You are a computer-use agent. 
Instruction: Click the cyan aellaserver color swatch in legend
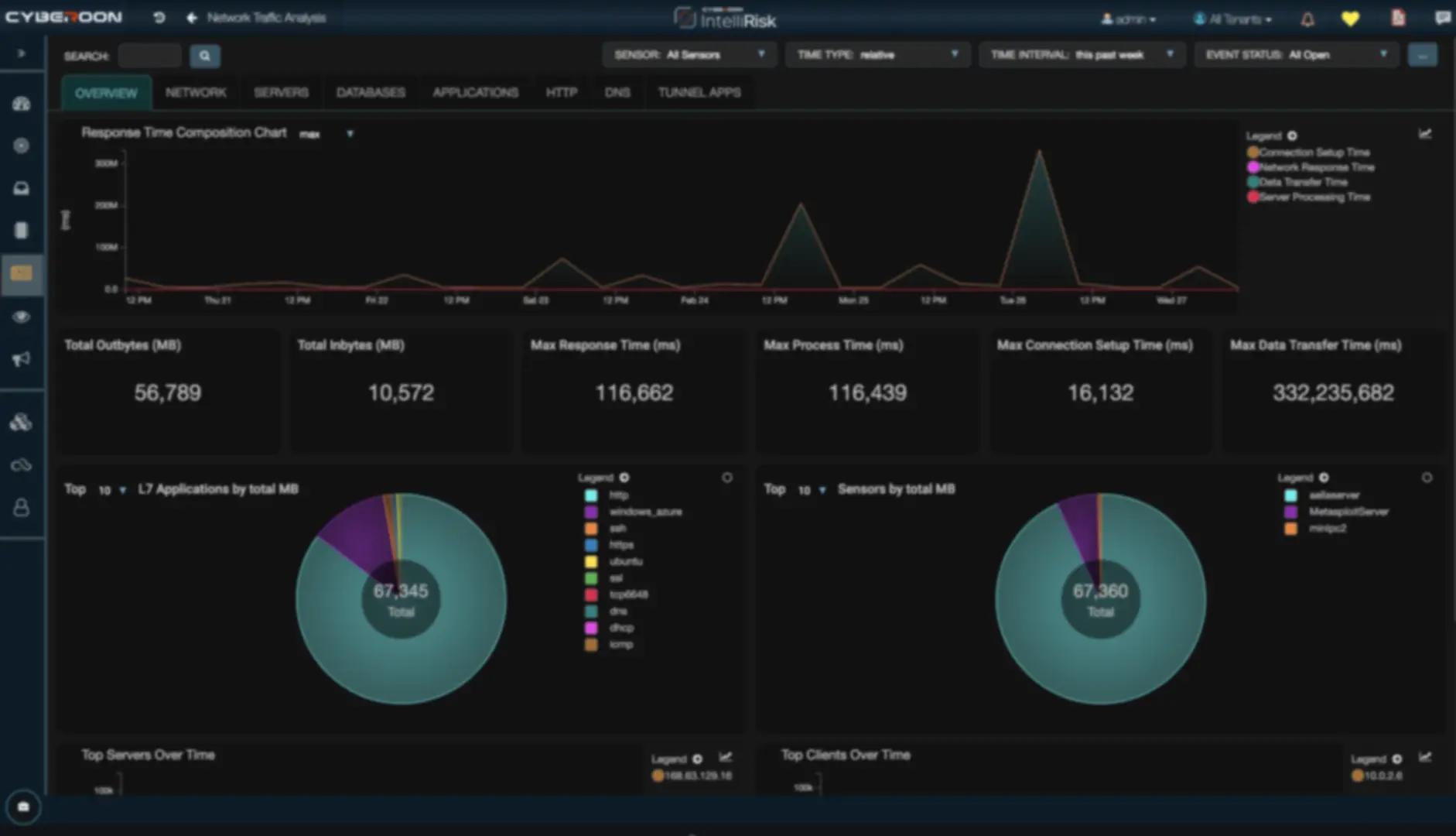(1290, 495)
